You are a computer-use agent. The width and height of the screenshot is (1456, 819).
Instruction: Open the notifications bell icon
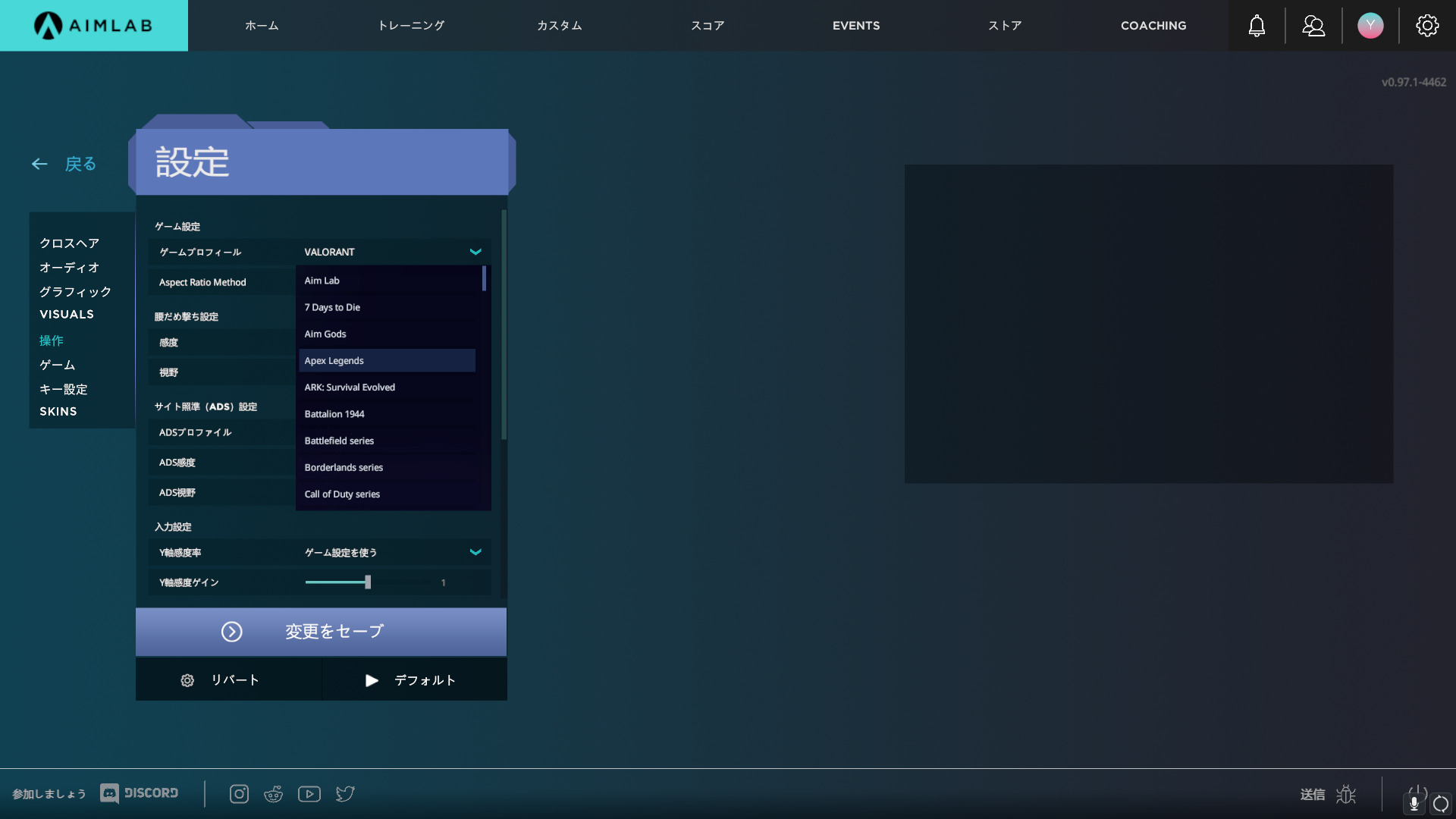tap(1257, 26)
